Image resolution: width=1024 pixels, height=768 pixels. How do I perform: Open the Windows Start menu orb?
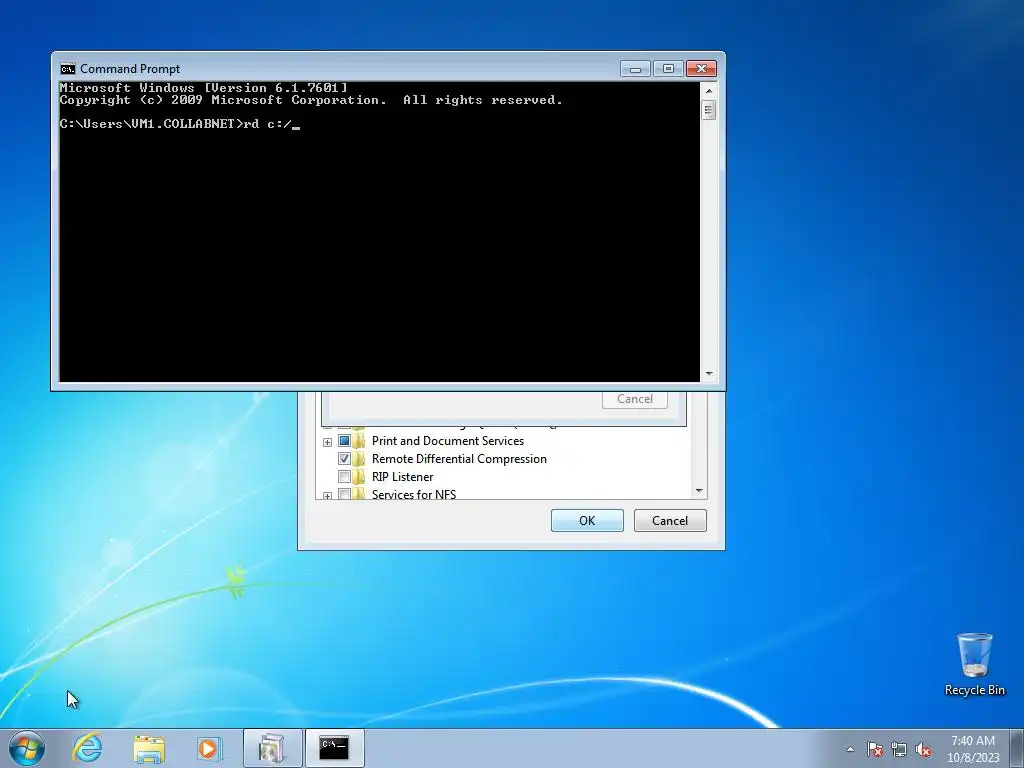pos(27,748)
